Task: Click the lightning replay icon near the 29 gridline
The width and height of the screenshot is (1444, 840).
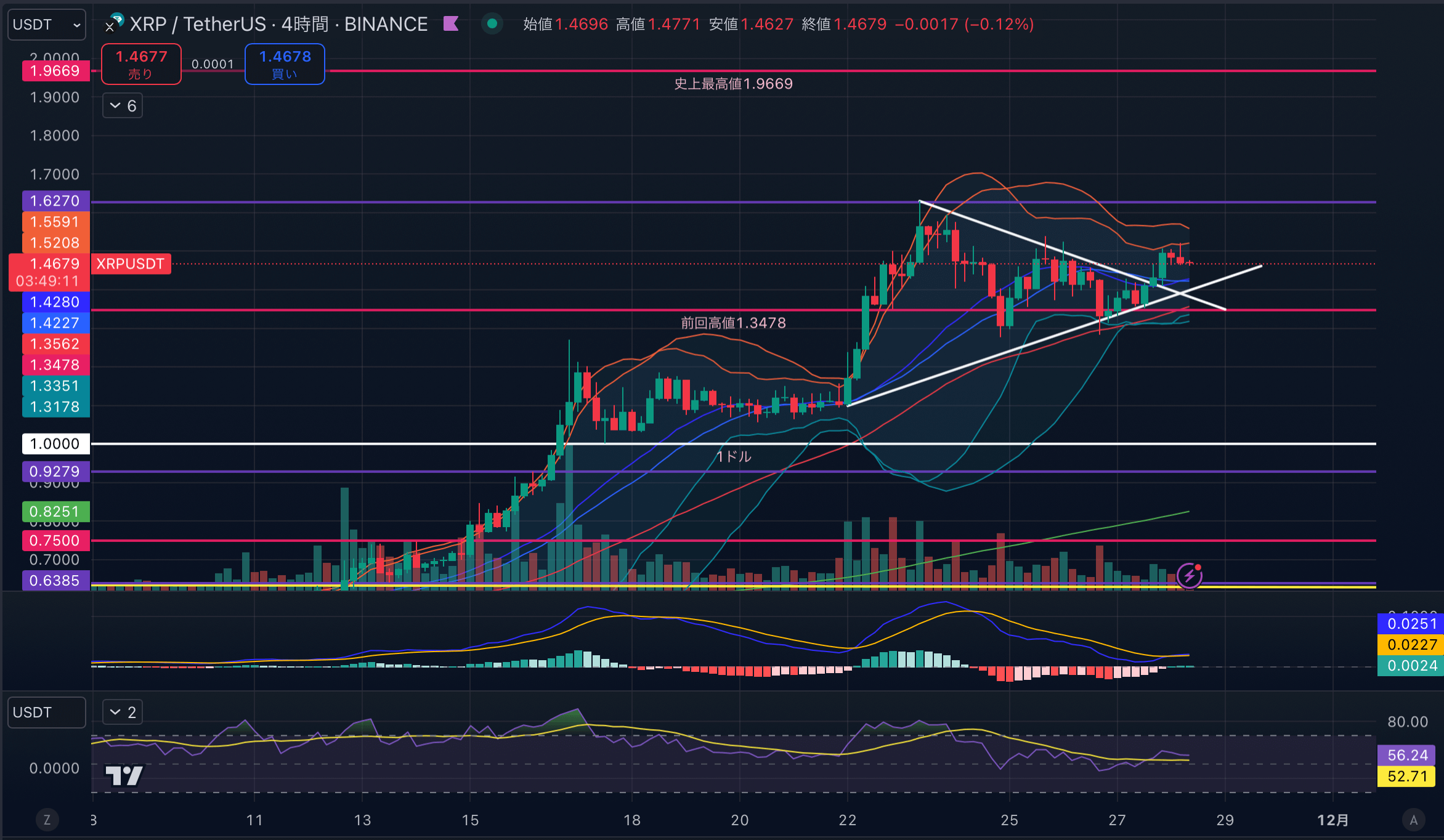Action: [x=1189, y=576]
